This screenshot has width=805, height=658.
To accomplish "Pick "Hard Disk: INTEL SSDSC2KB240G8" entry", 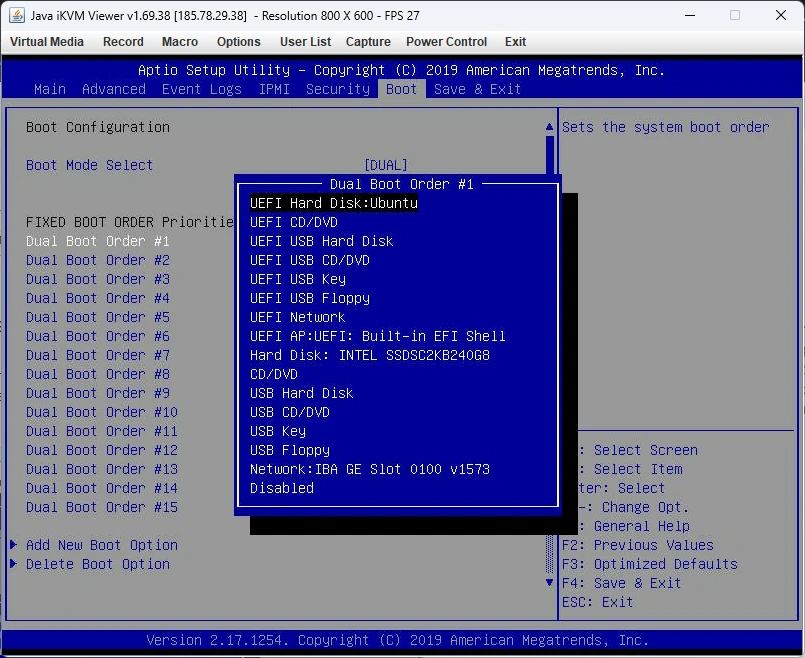I will pyautogui.click(x=369, y=355).
